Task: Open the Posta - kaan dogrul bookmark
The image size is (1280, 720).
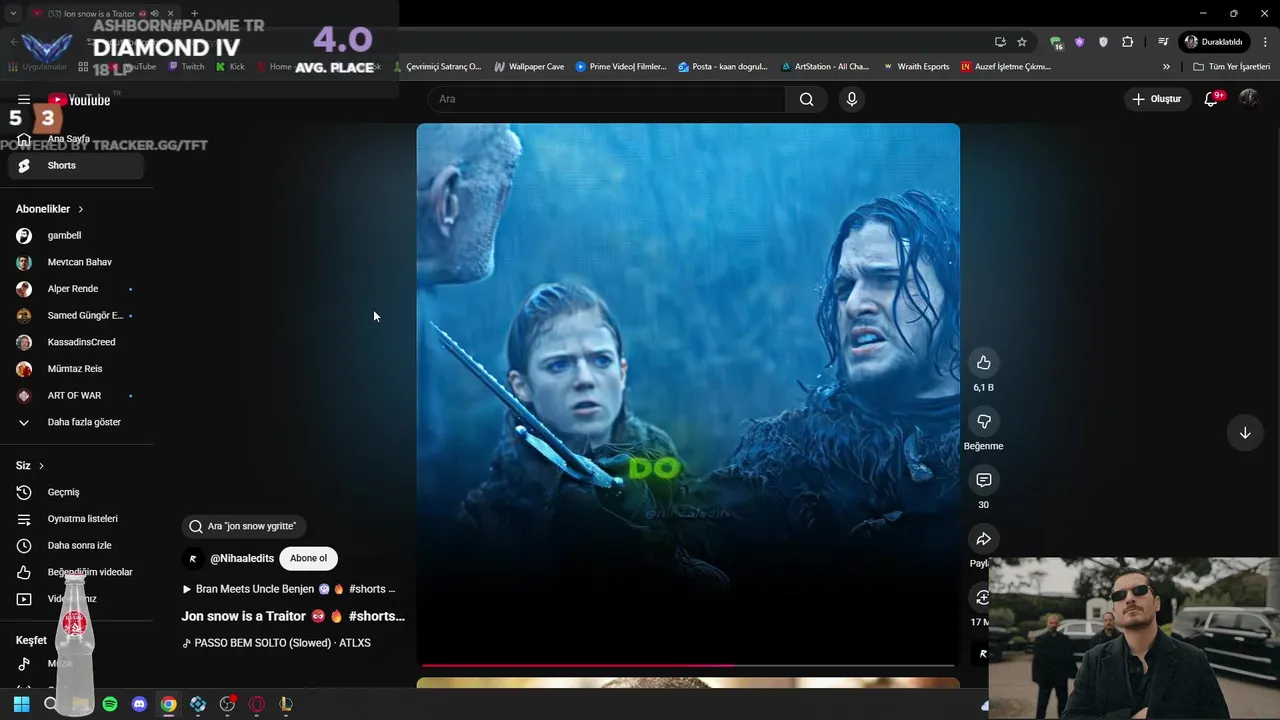Action: pos(723,67)
